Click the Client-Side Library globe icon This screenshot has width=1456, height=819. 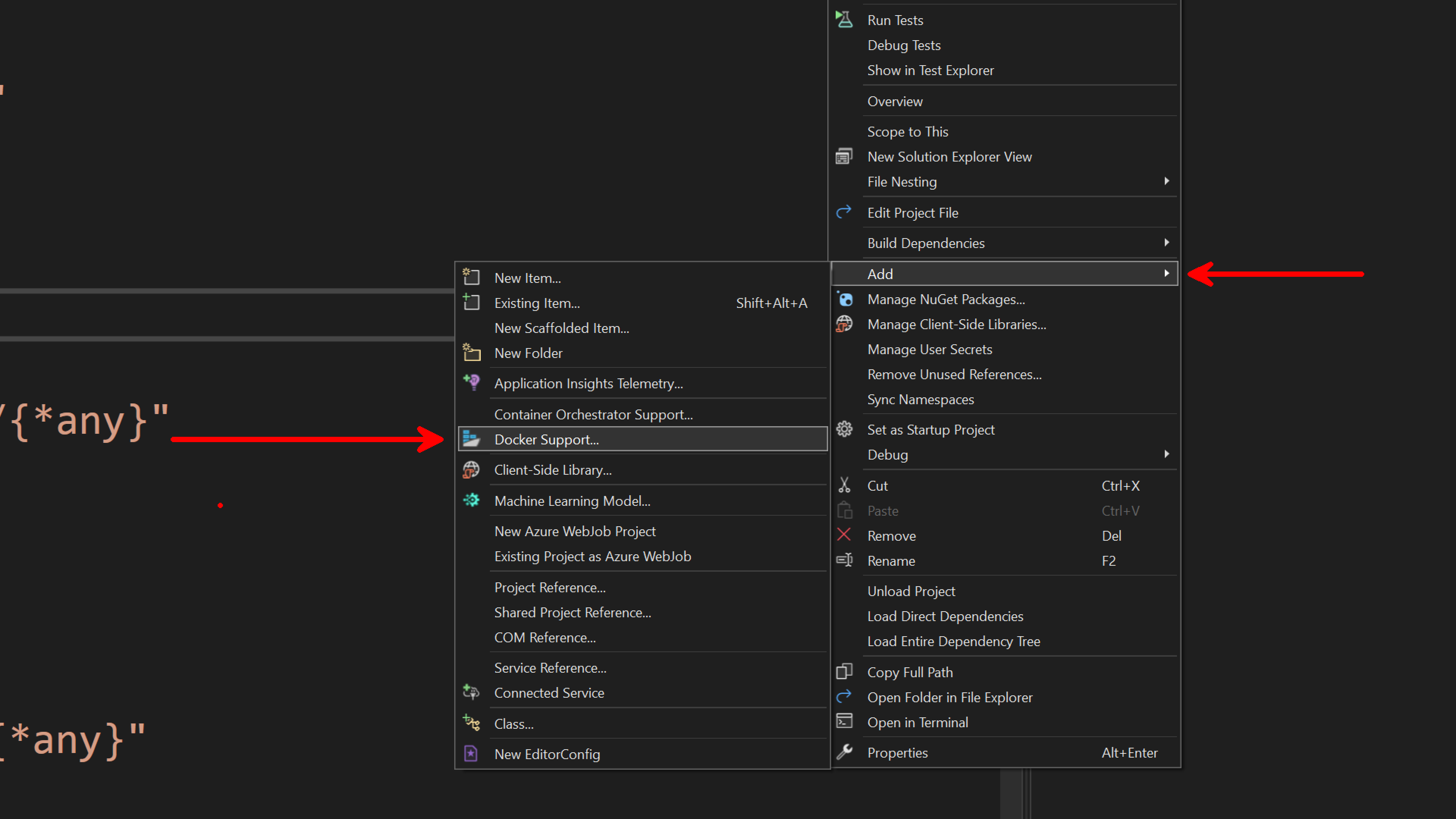tap(471, 470)
